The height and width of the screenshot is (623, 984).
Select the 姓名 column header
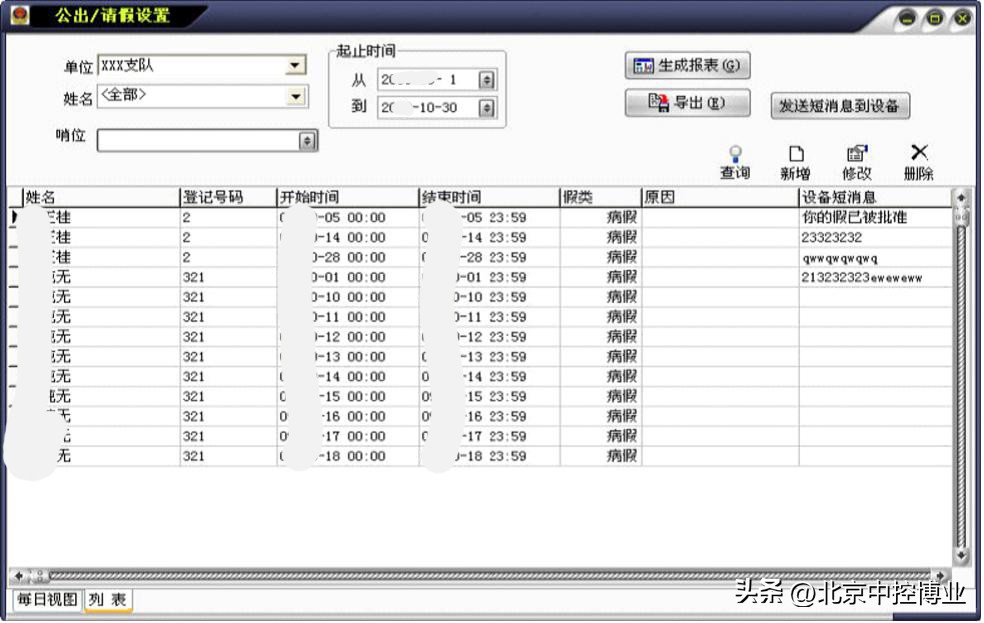click(x=90, y=197)
